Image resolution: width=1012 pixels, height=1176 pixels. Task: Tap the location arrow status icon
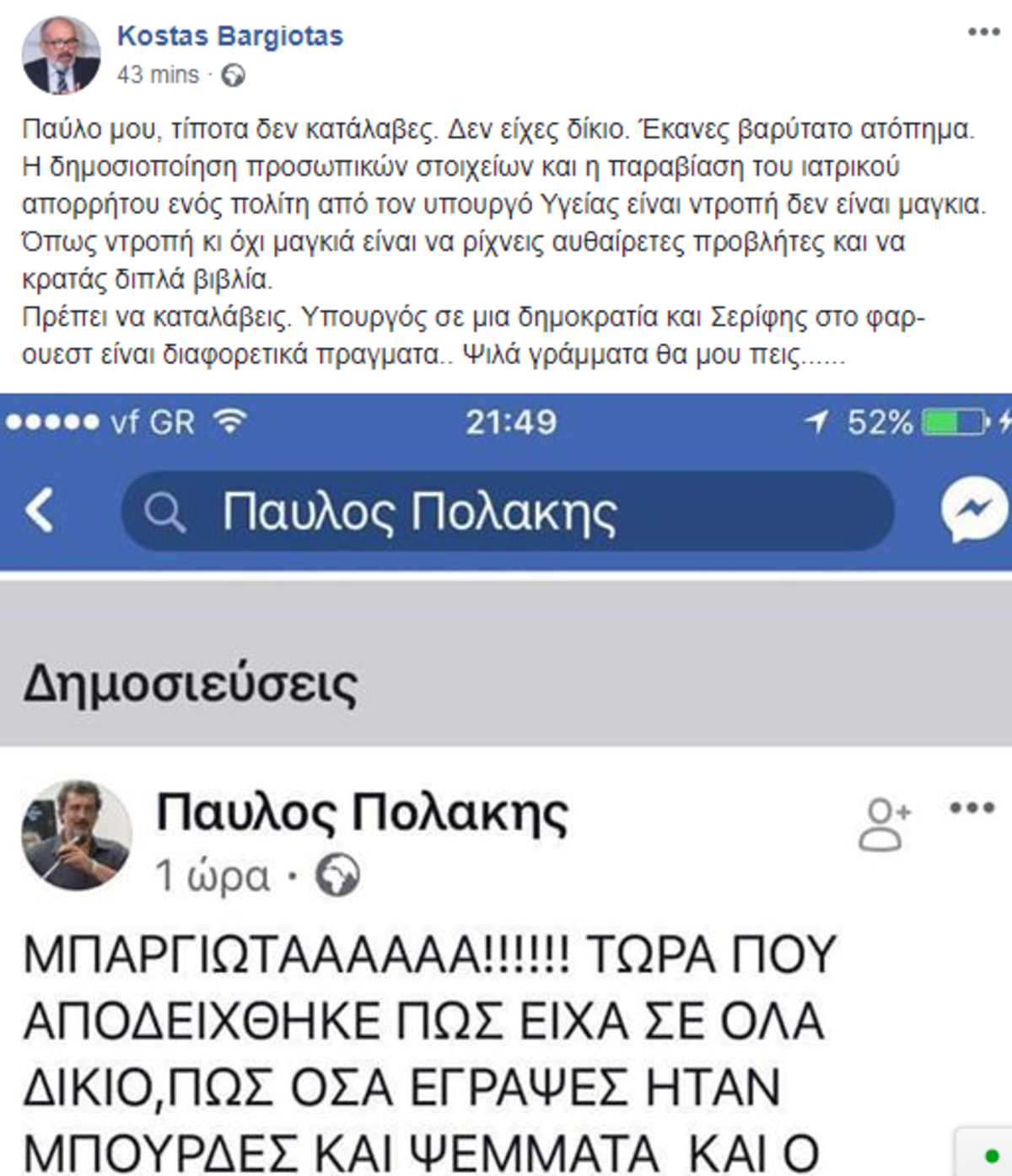[816, 422]
